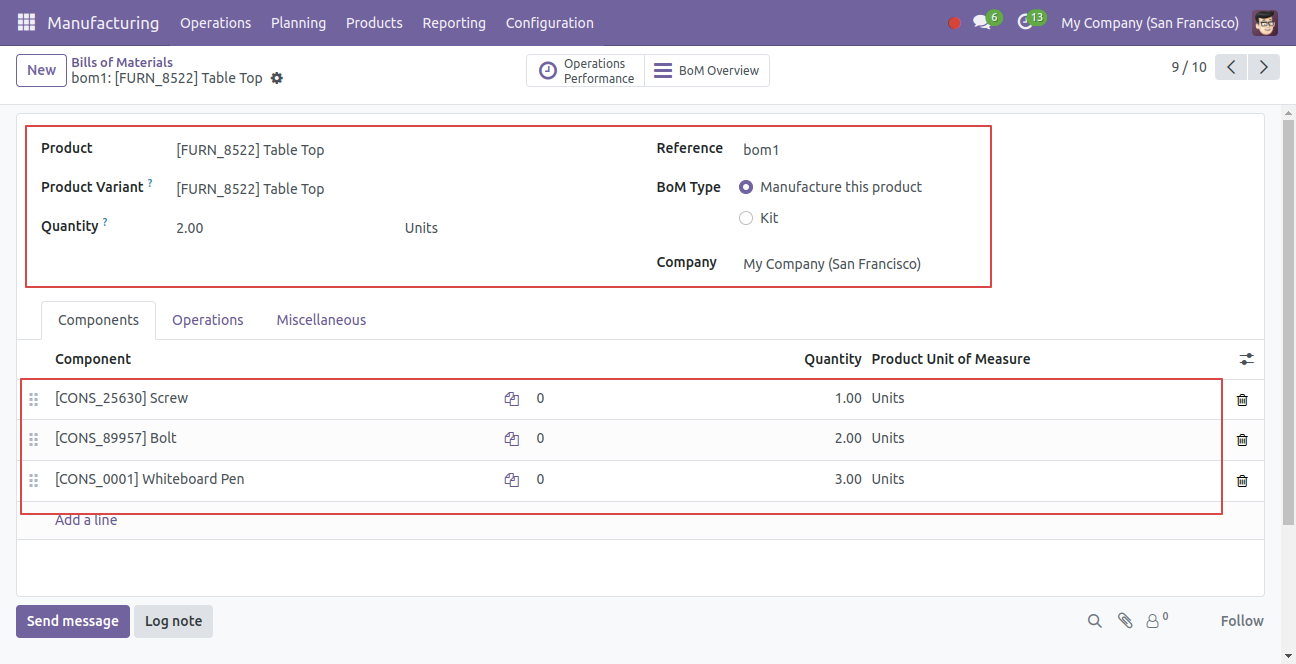Open the BoM actions gear icon
This screenshot has height=664, width=1296.
[x=277, y=78]
